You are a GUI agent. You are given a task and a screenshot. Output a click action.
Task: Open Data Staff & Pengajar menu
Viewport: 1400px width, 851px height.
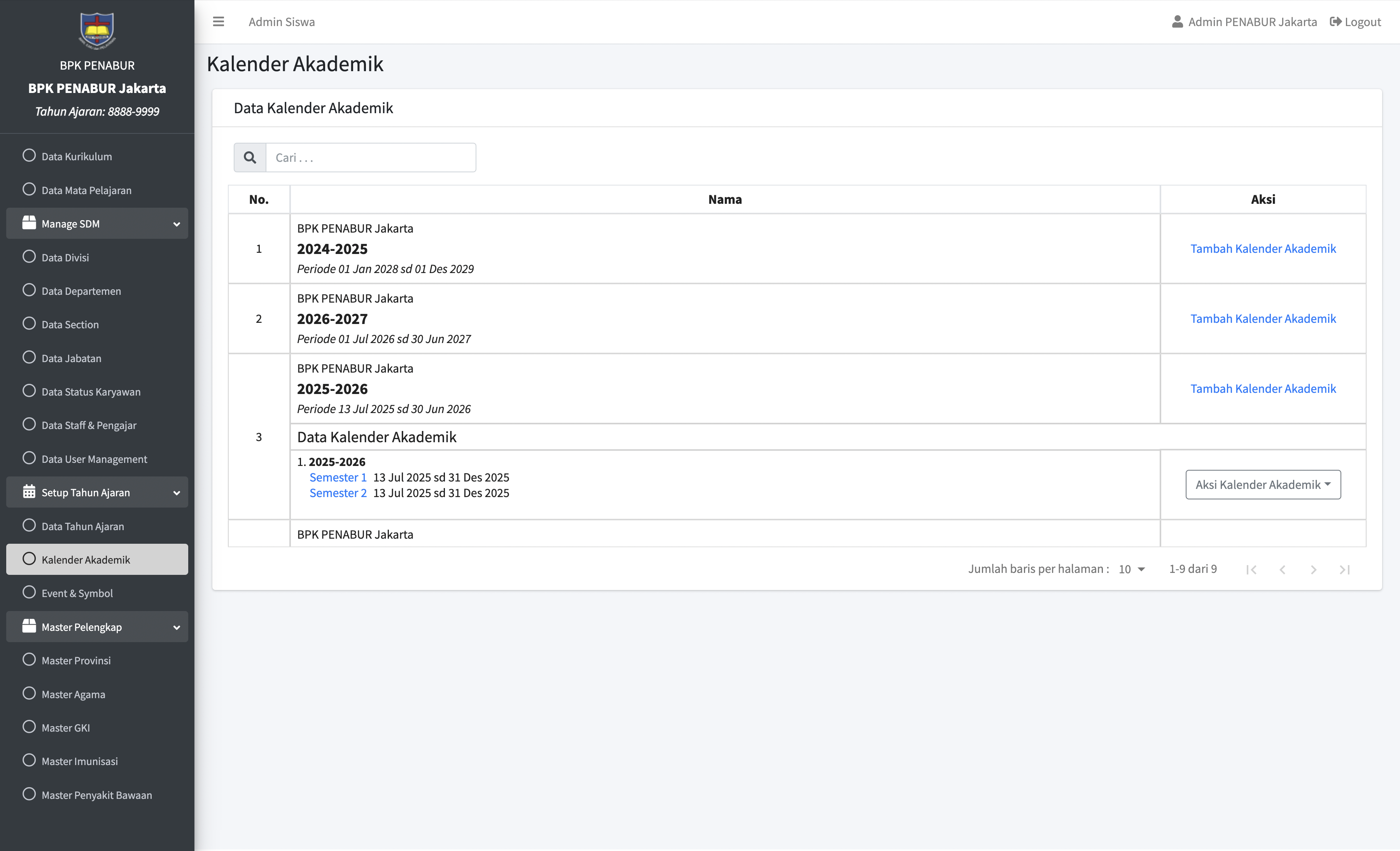[97, 425]
